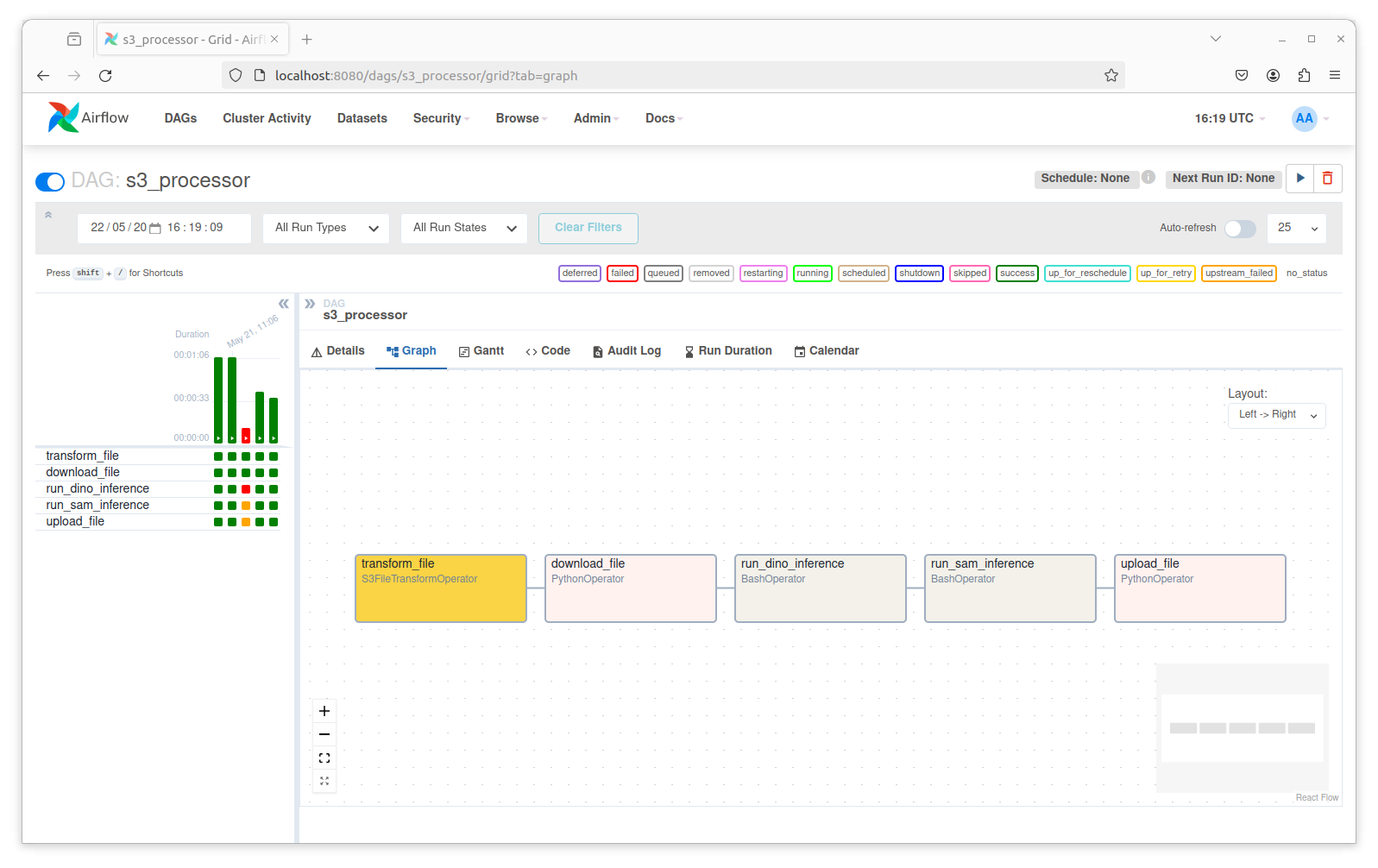Filter by the queued state badge

coord(663,274)
